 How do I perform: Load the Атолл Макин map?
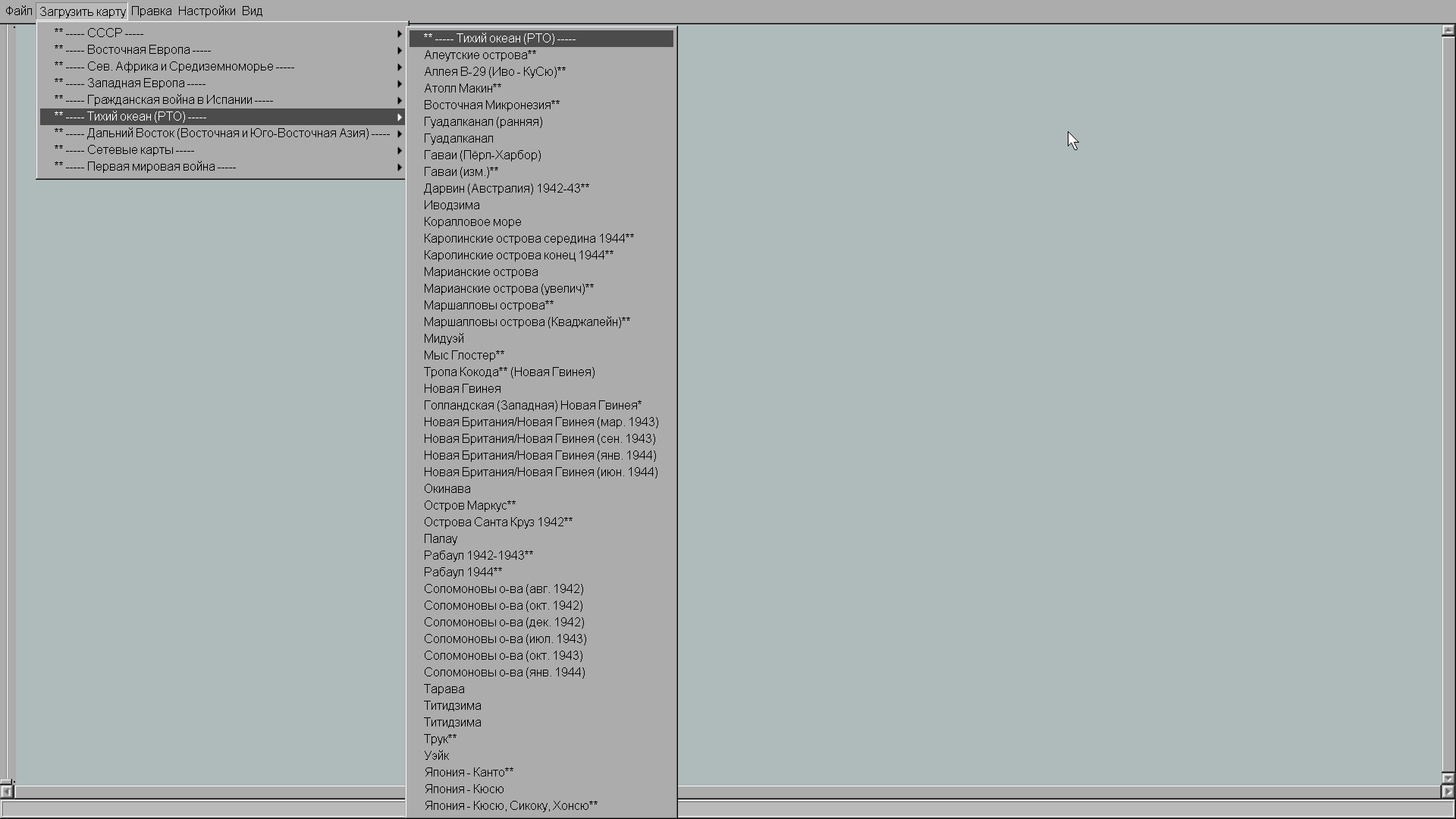pos(541,89)
